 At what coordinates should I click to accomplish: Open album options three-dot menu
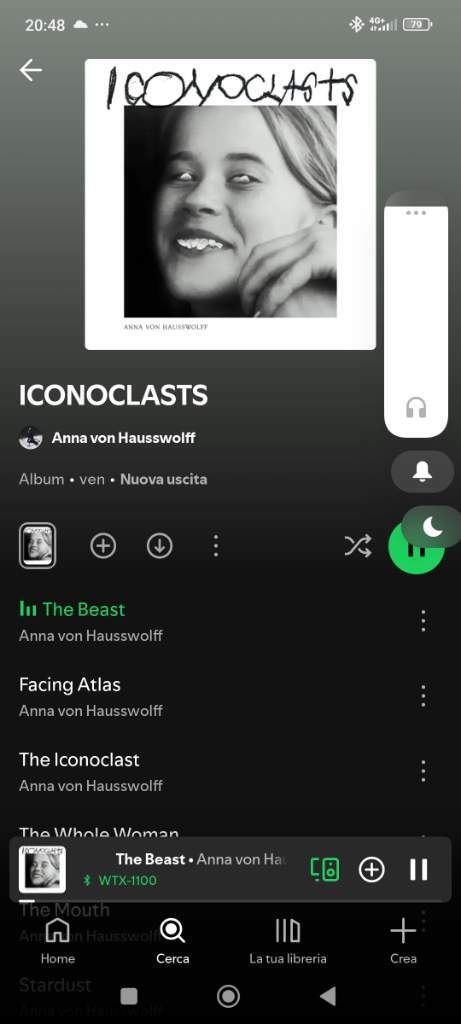click(215, 546)
